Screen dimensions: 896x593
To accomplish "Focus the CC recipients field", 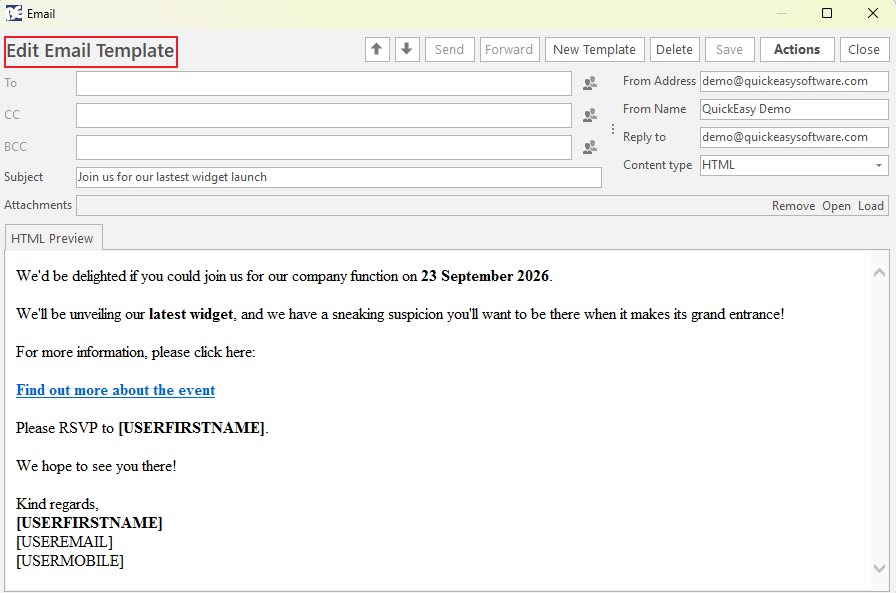I will click(x=323, y=115).
